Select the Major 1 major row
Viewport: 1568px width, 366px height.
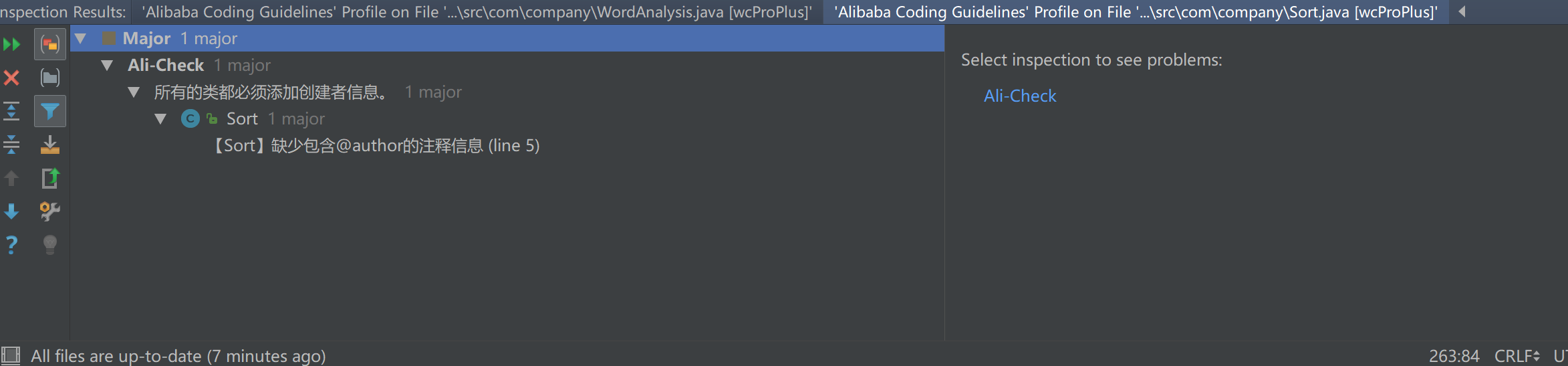(x=507, y=39)
